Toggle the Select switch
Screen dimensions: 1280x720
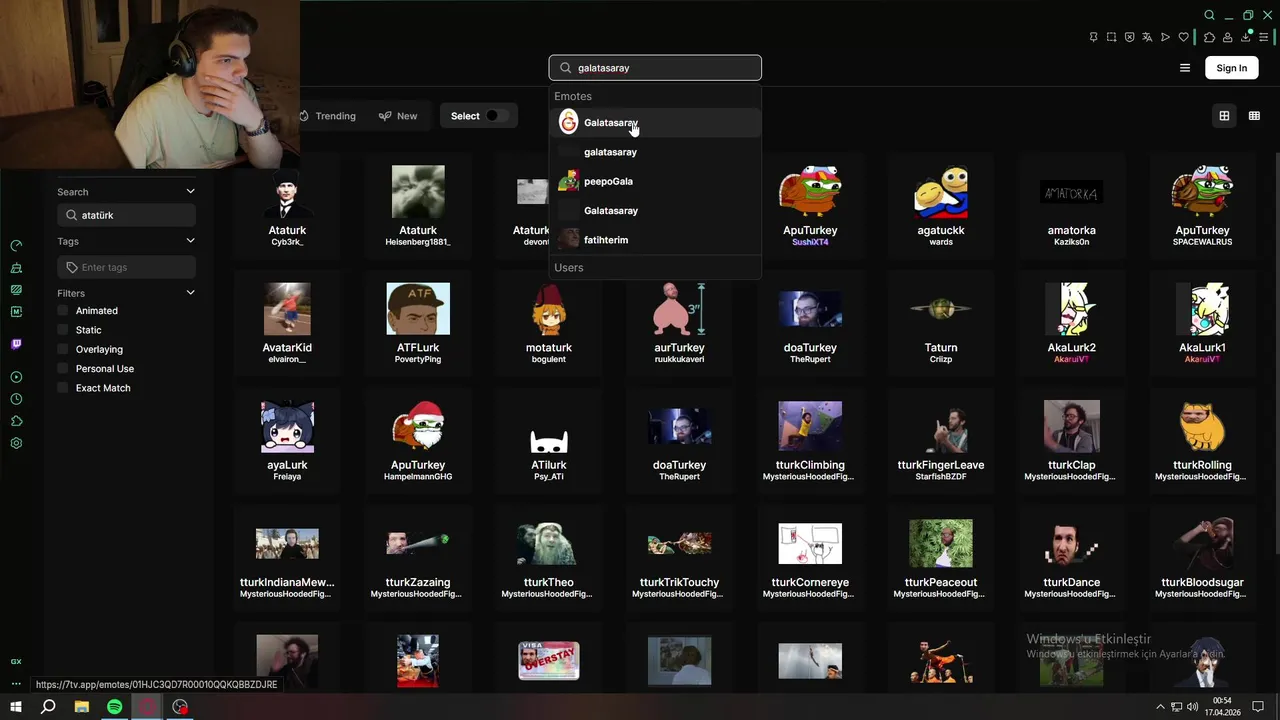pyautogui.click(x=496, y=116)
